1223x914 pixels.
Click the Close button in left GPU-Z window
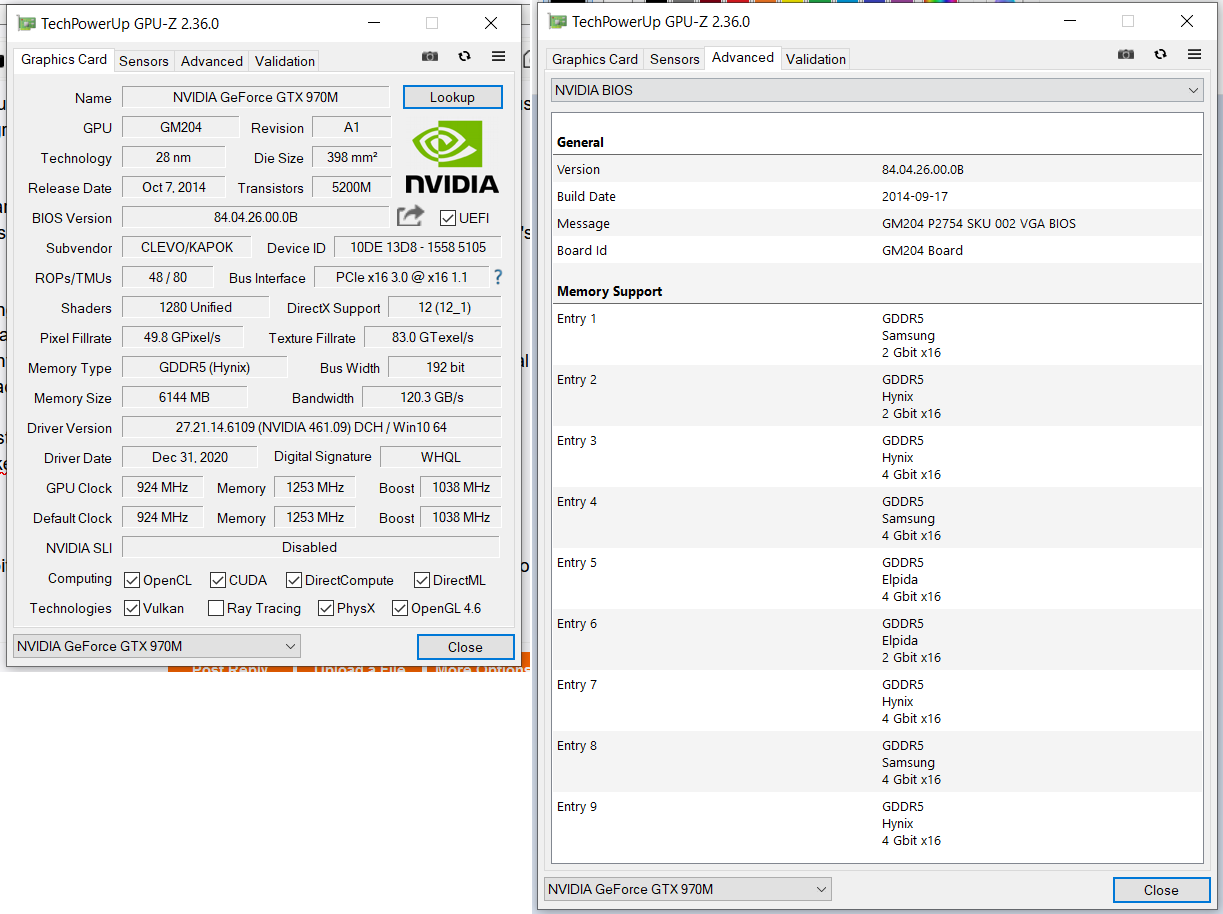click(x=465, y=647)
